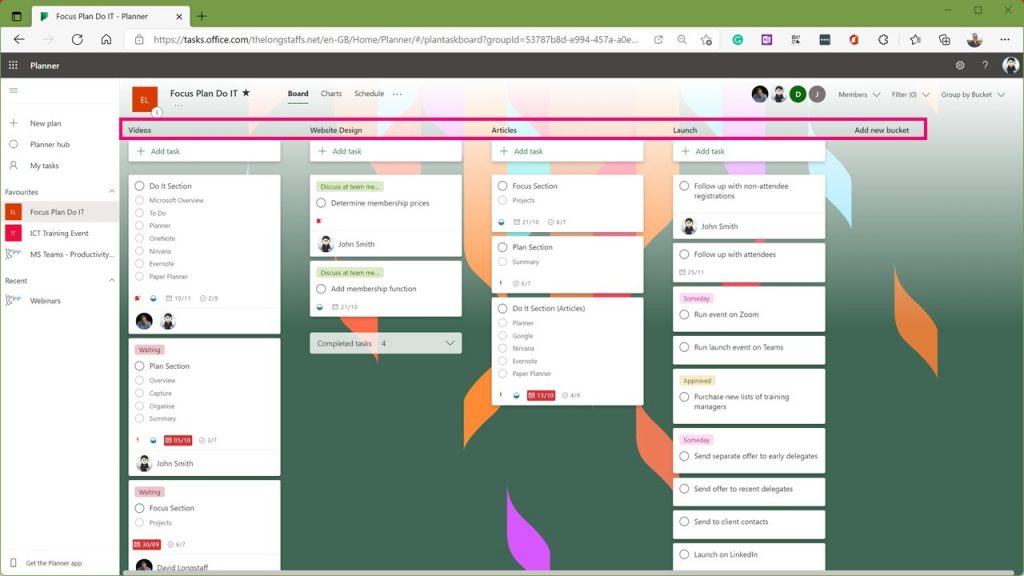Screen dimensions: 1024x576
Task: Open the Schedule view
Action: pyautogui.click(x=369, y=94)
